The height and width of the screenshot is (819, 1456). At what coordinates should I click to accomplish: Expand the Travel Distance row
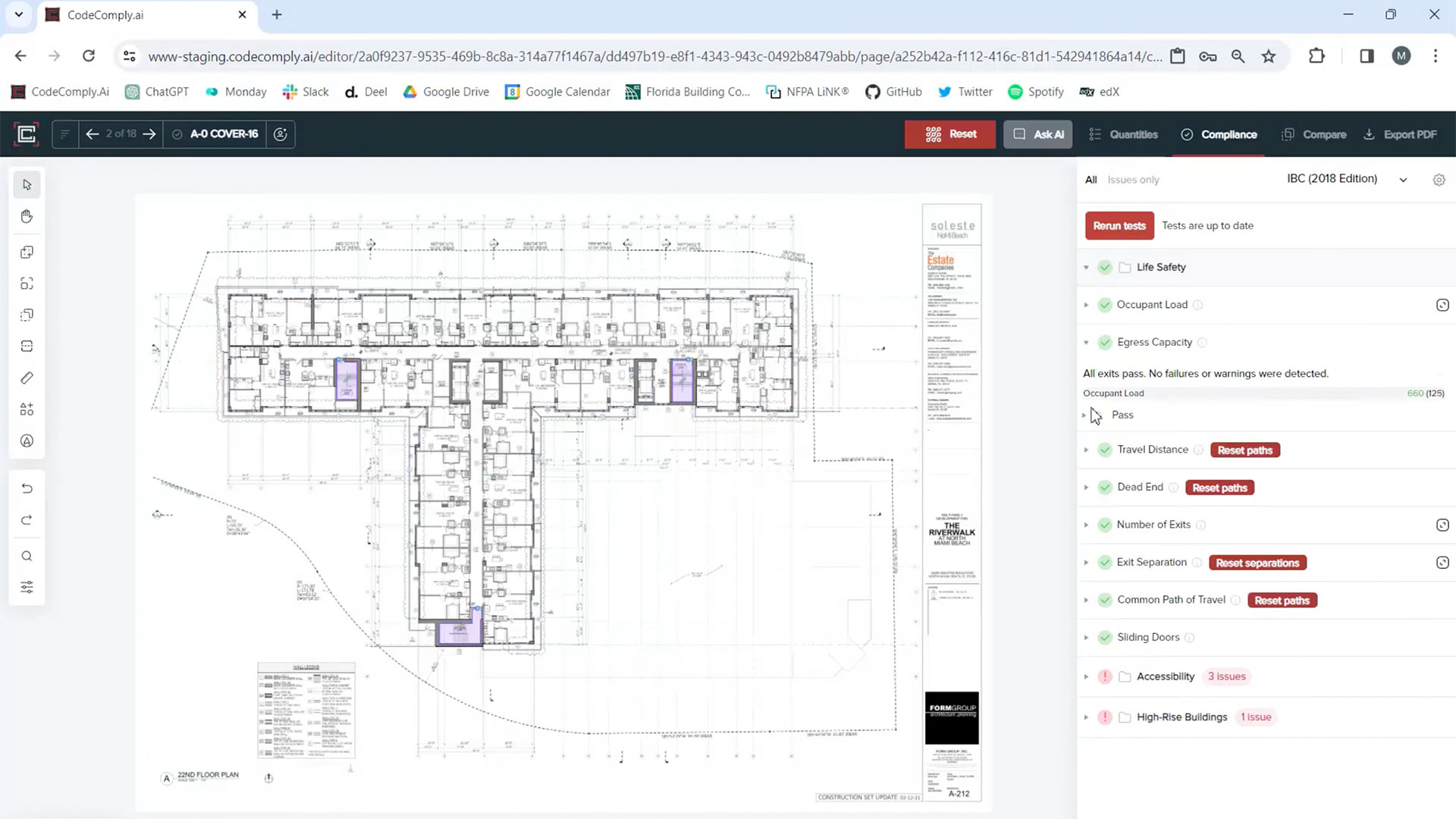coord(1086,450)
